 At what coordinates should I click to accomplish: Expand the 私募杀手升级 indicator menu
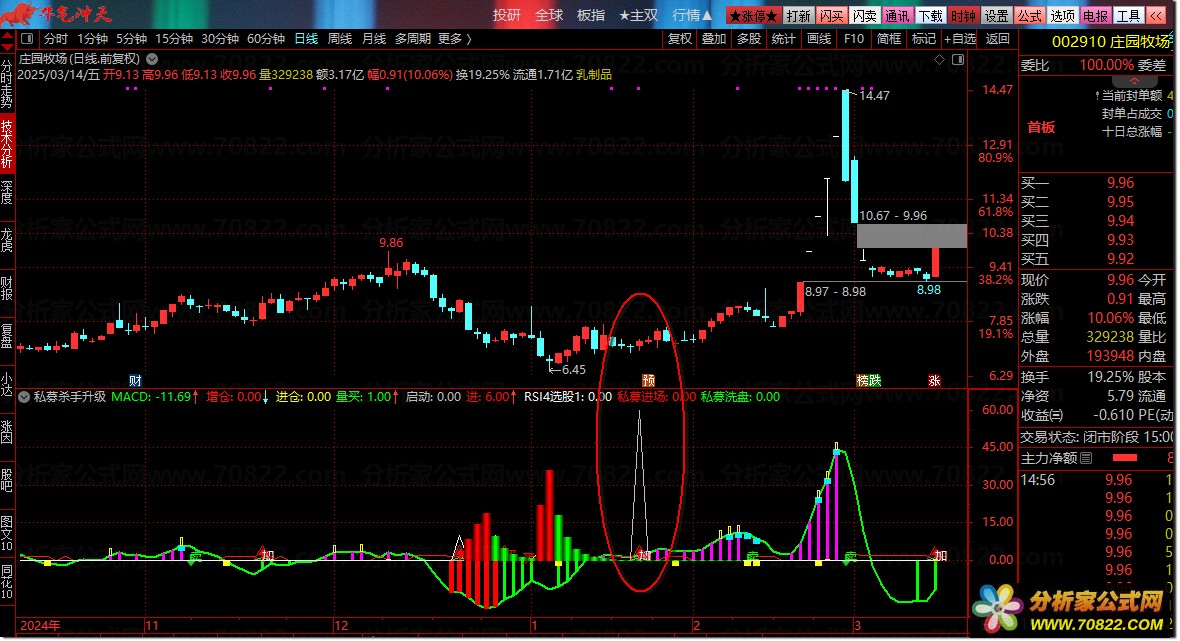(x=26, y=396)
